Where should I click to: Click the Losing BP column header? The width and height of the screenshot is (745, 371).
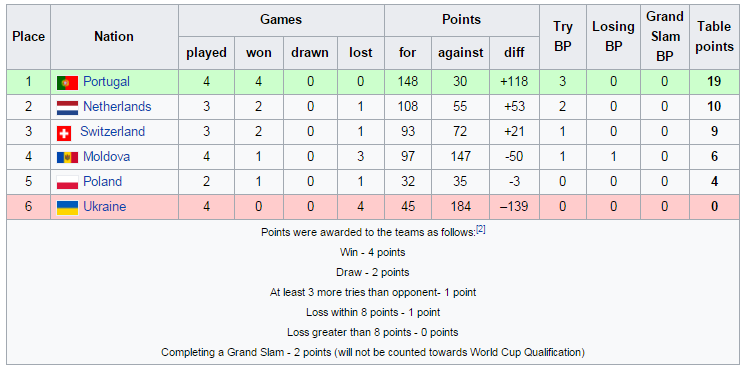[x=613, y=37]
